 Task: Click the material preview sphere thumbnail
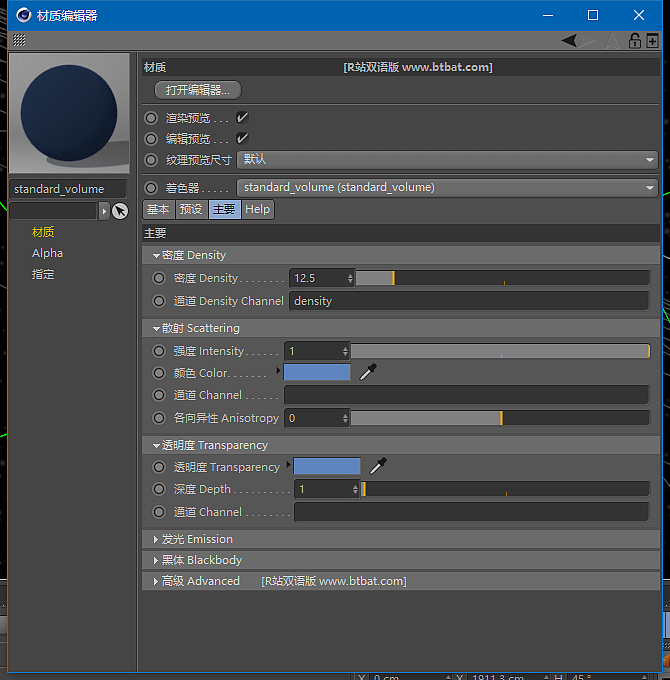[69, 113]
